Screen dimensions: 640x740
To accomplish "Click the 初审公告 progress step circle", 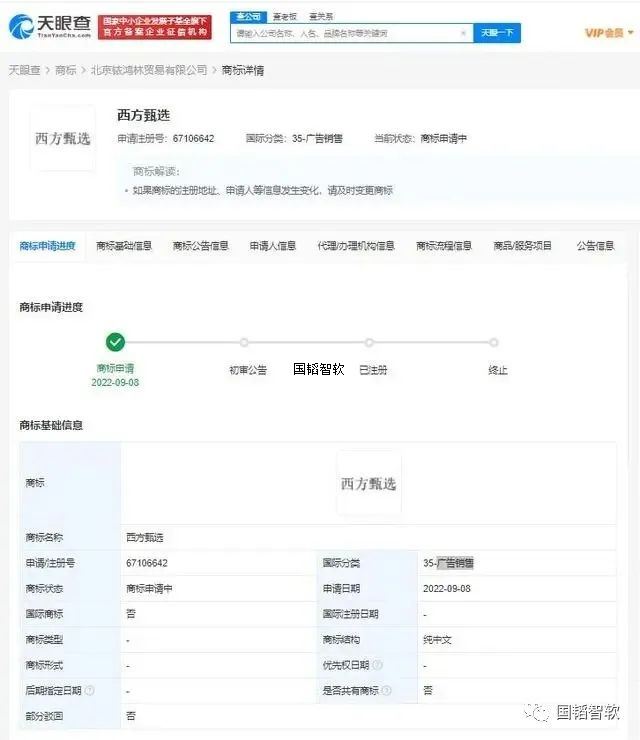I will click(244, 343).
